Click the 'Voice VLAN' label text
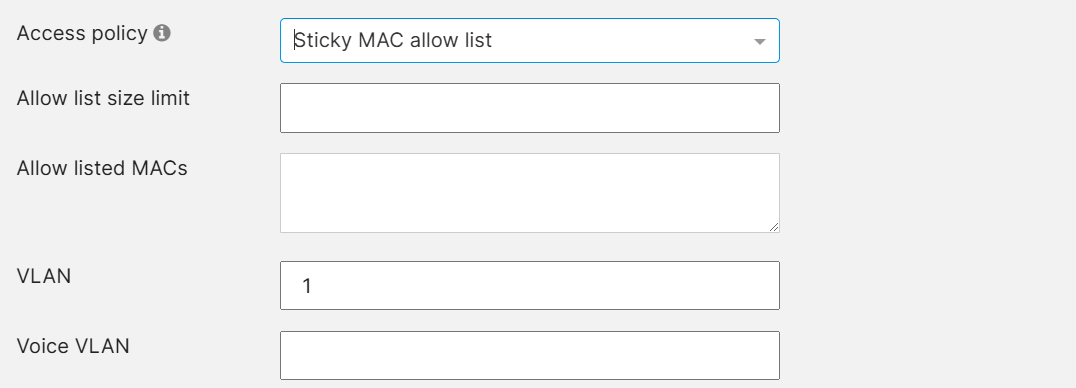This screenshot has height=388, width=1076. coord(73,346)
